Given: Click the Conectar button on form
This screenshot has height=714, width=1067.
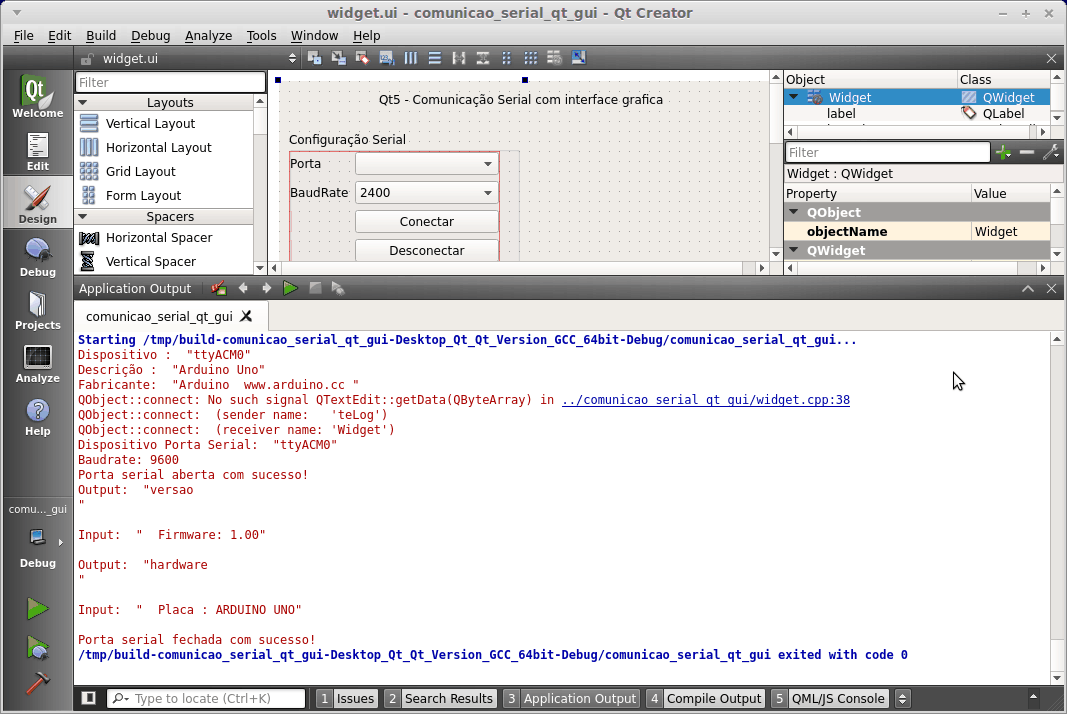Looking at the screenshot, I should (x=427, y=222).
